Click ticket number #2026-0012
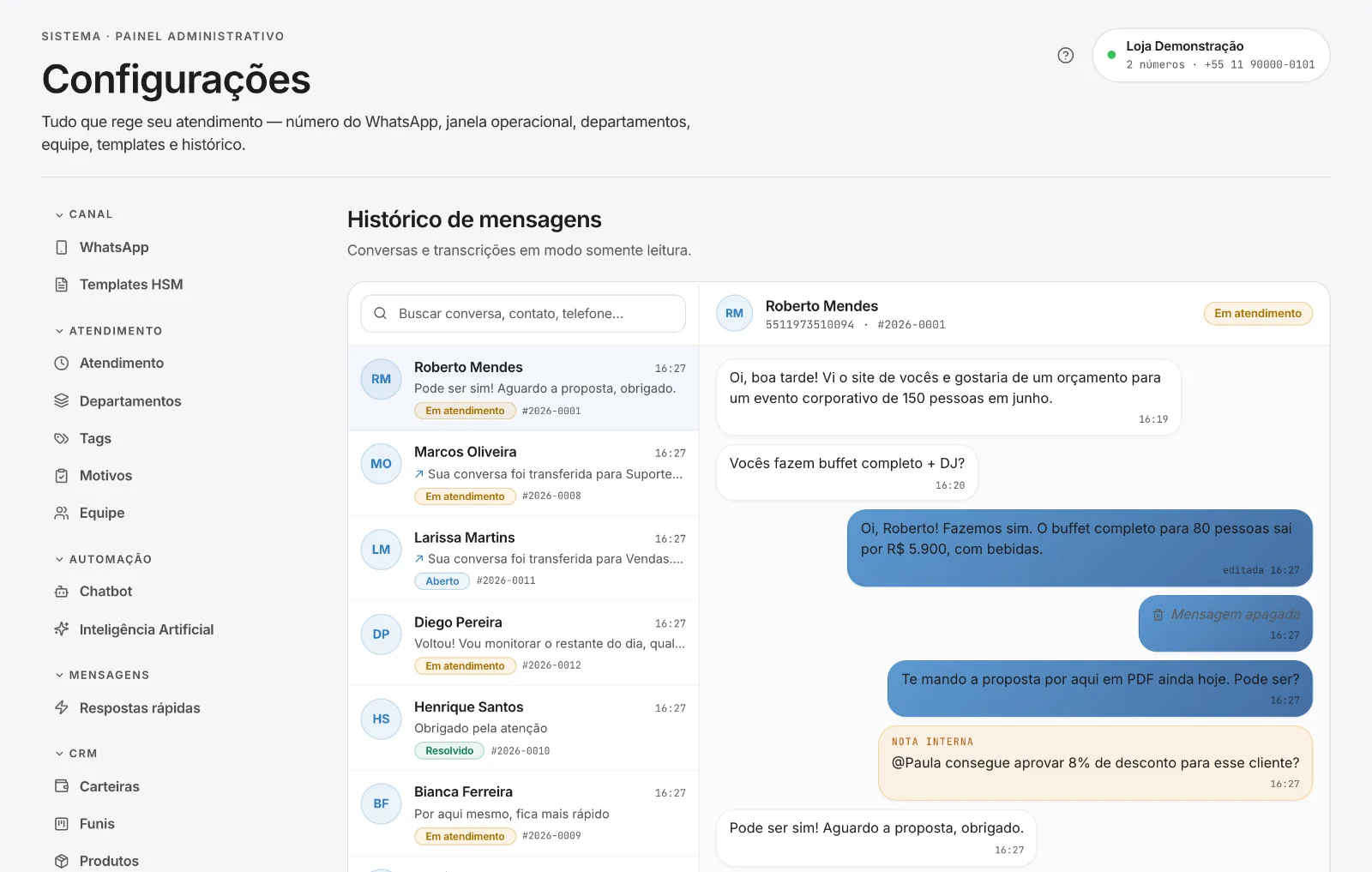Screen dimensions: 1372x872 click(551, 665)
